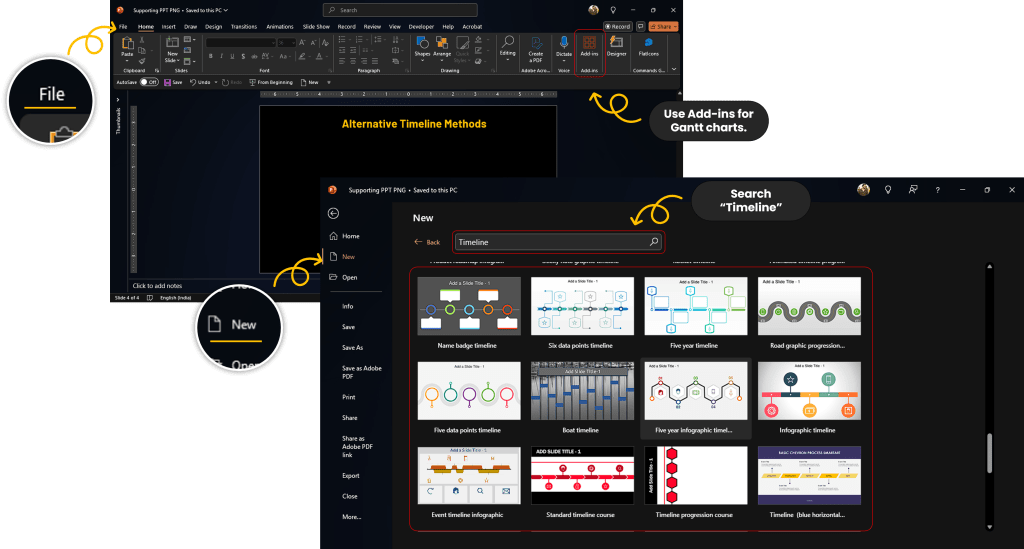
Task: Select the Five year infographic timeline template
Action: tap(695, 394)
